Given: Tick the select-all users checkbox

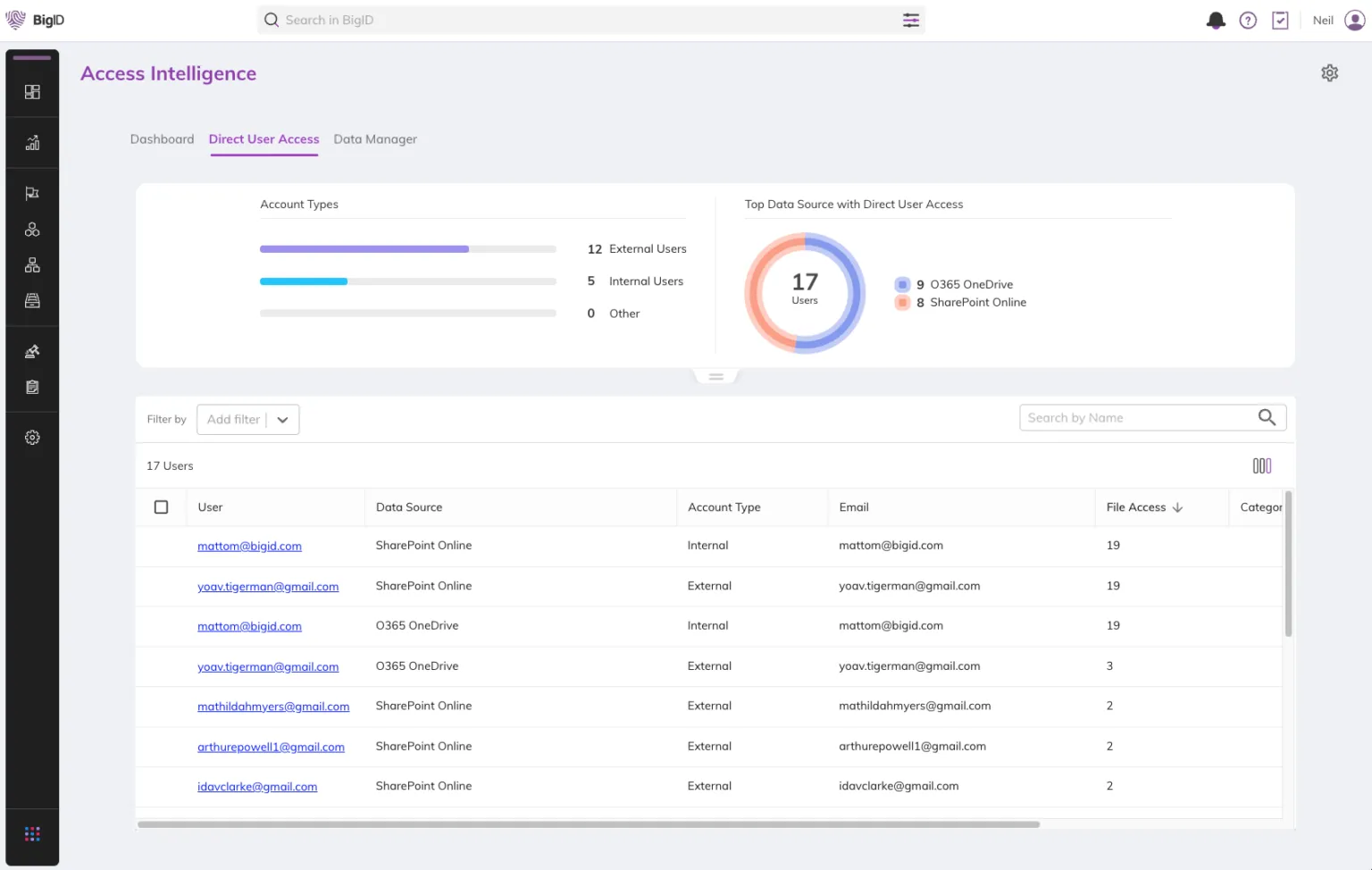Looking at the screenshot, I should pos(161,507).
